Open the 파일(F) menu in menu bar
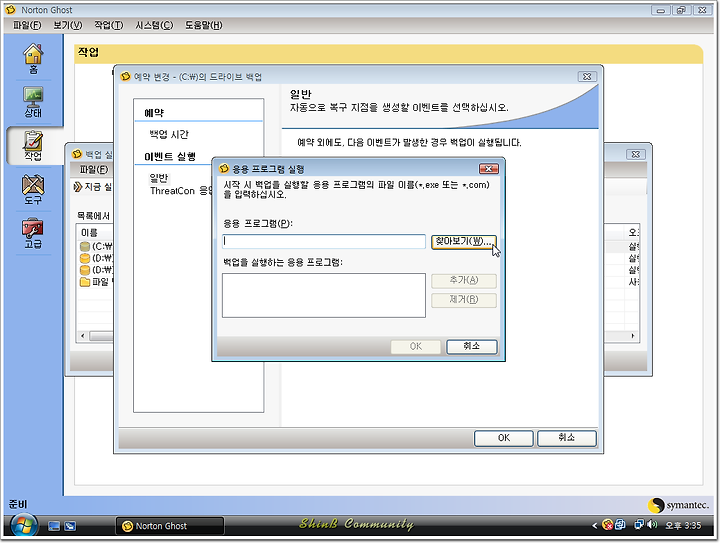This screenshot has height=543, width=720. [x=27, y=25]
